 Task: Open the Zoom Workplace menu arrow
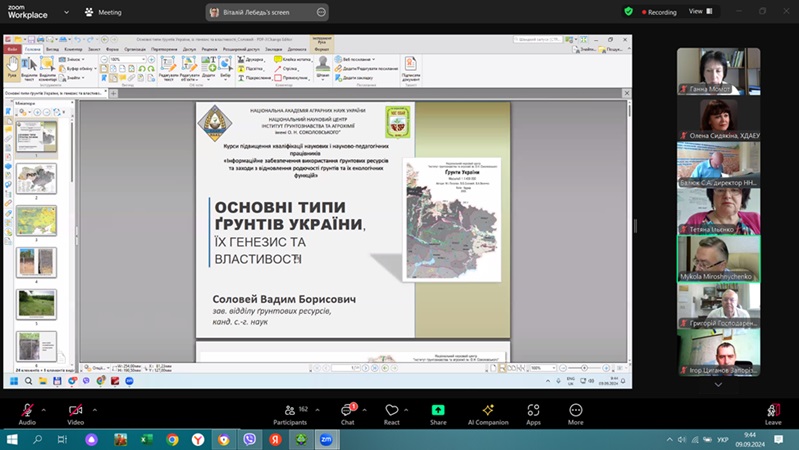pos(63,12)
